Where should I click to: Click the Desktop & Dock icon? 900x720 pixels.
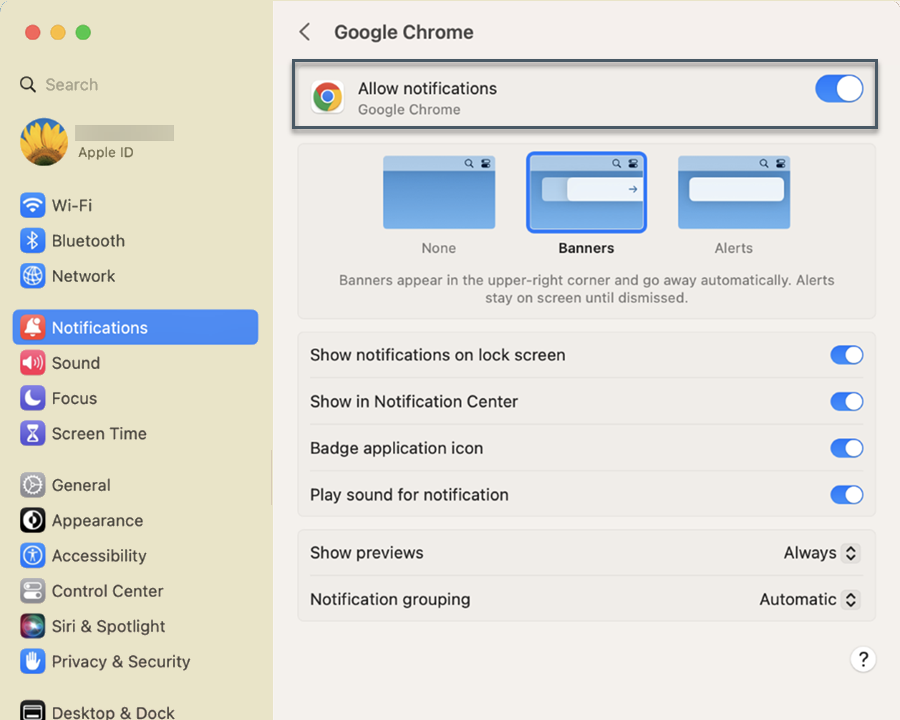pyautogui.click(x=33, y=711)
